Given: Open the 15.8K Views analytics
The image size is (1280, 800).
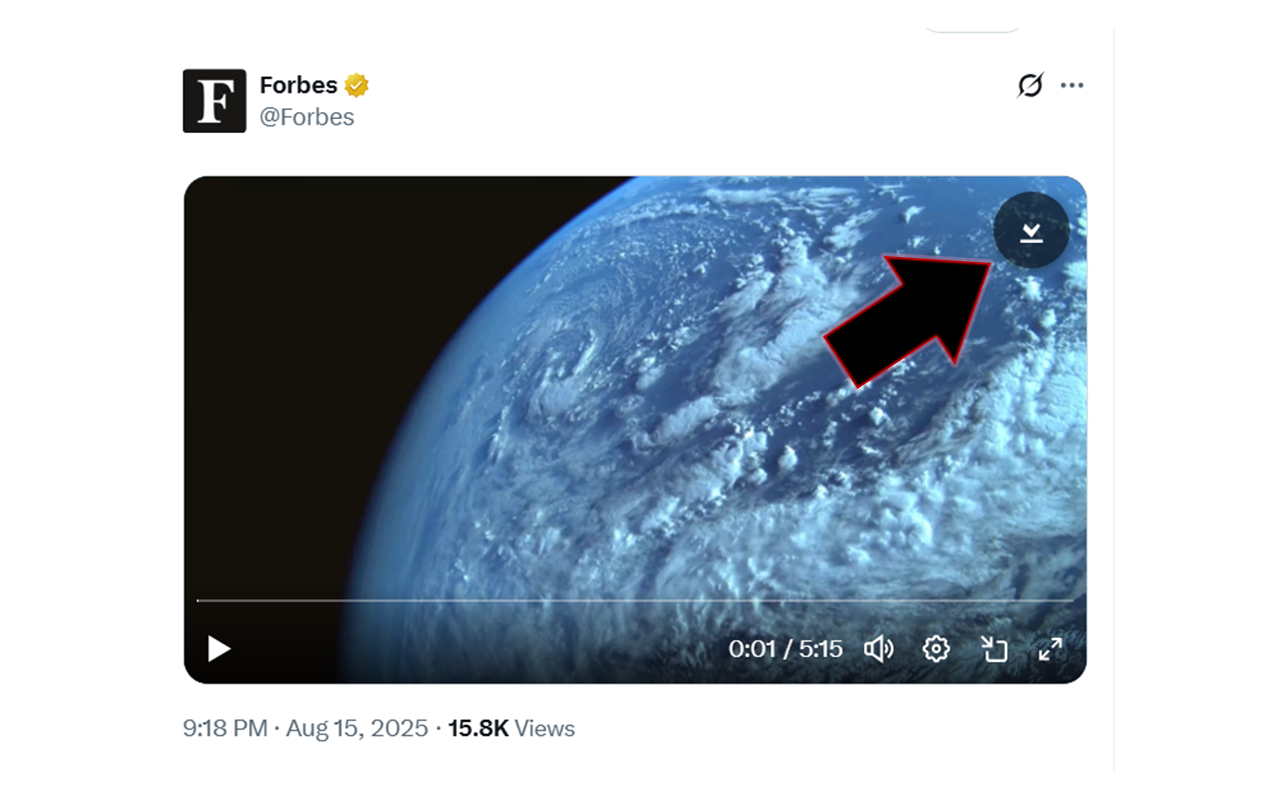Looking at the screenshot, I should click(x=511, y=728).
